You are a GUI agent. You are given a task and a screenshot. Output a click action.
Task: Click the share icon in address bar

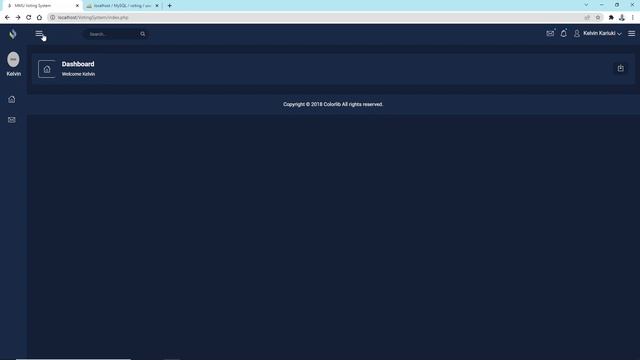click(x=587, y=18)
